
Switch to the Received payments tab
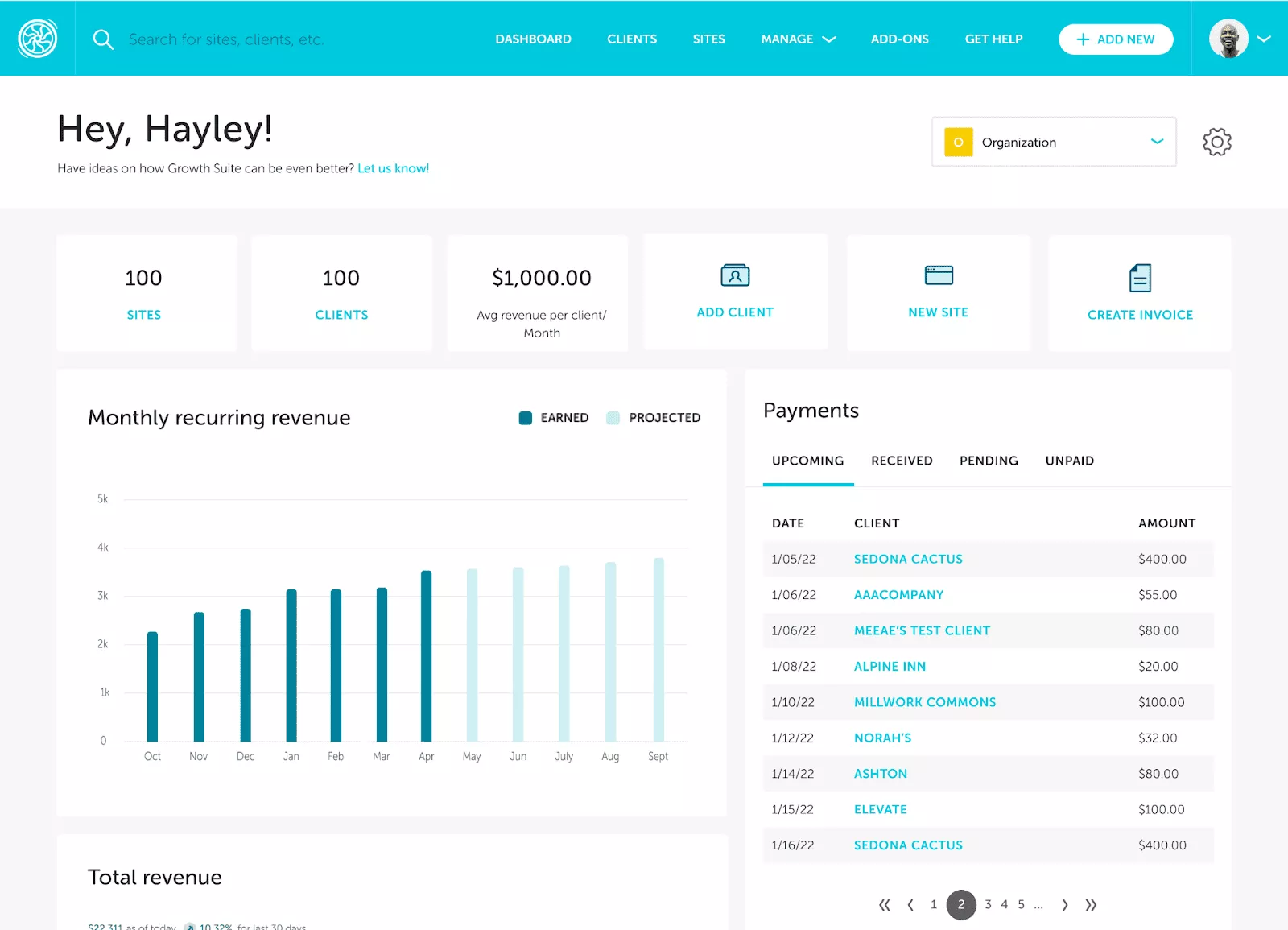[x=902, y=461]
